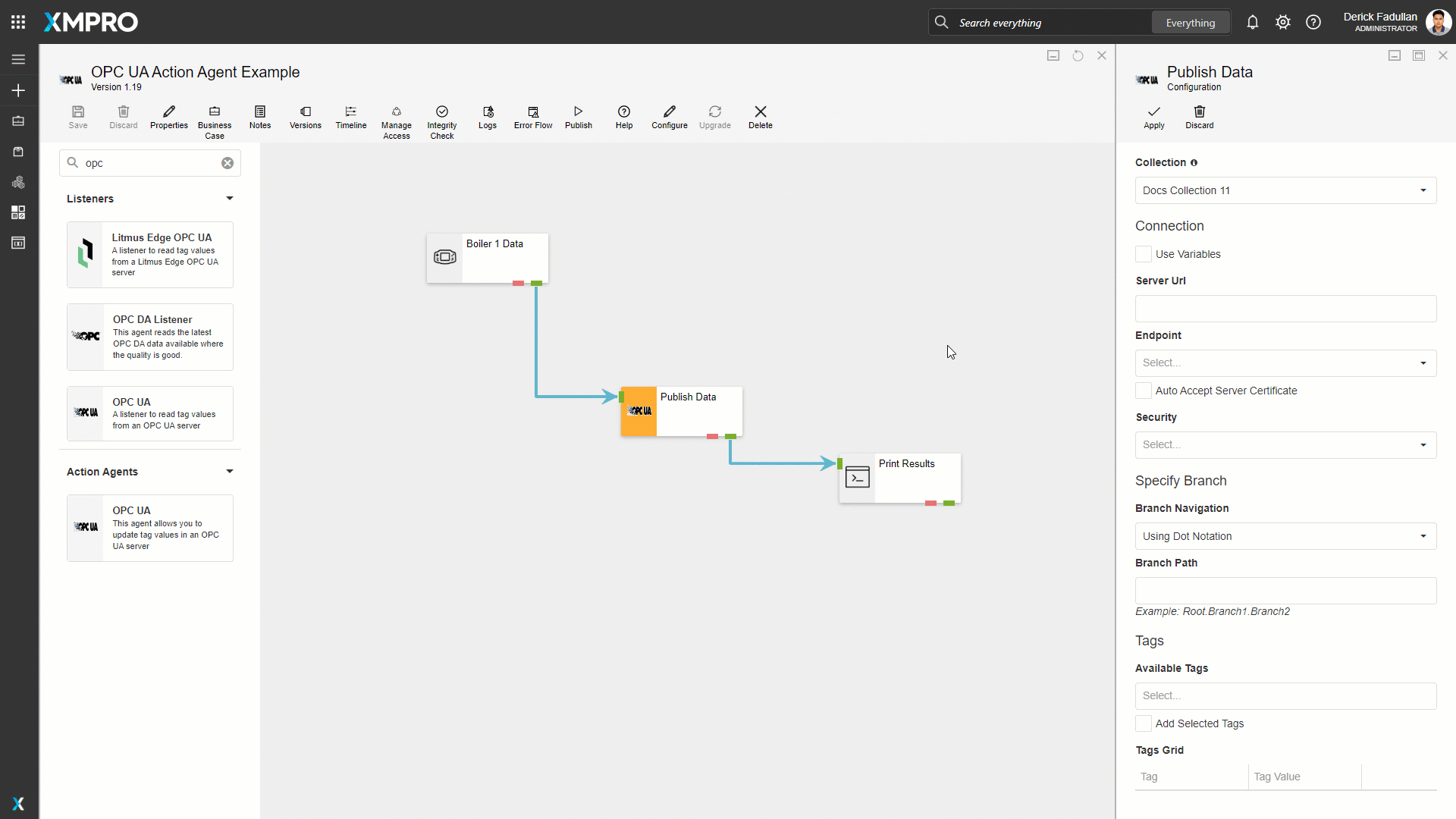Click the notifications bell icon
This screenshot has height=819, width=1456.
(1252, 23)
